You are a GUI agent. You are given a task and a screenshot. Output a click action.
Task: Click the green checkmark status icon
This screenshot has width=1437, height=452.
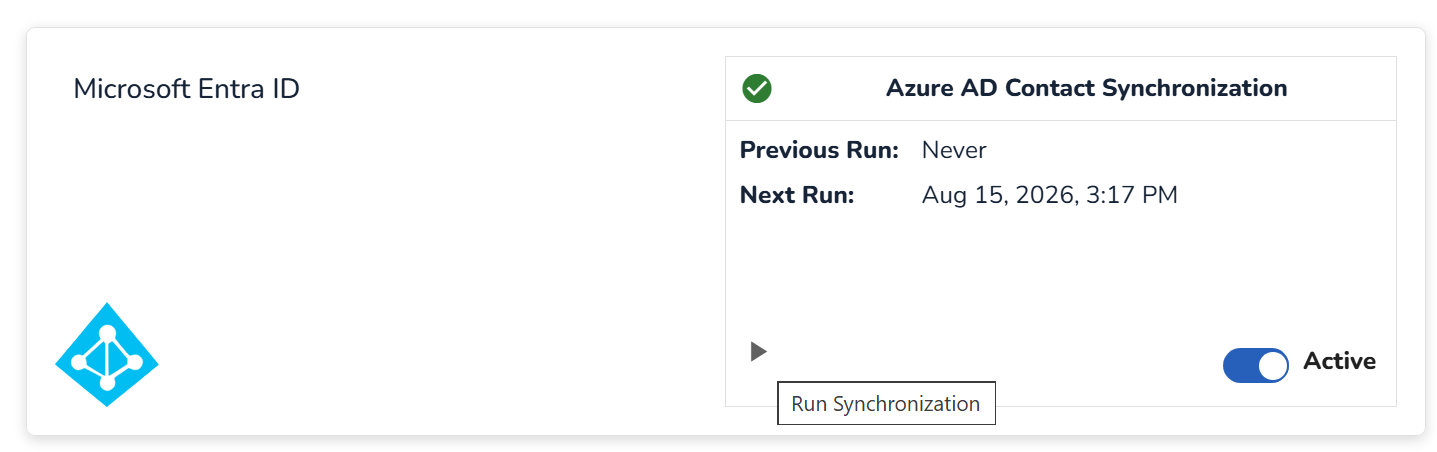757,89
